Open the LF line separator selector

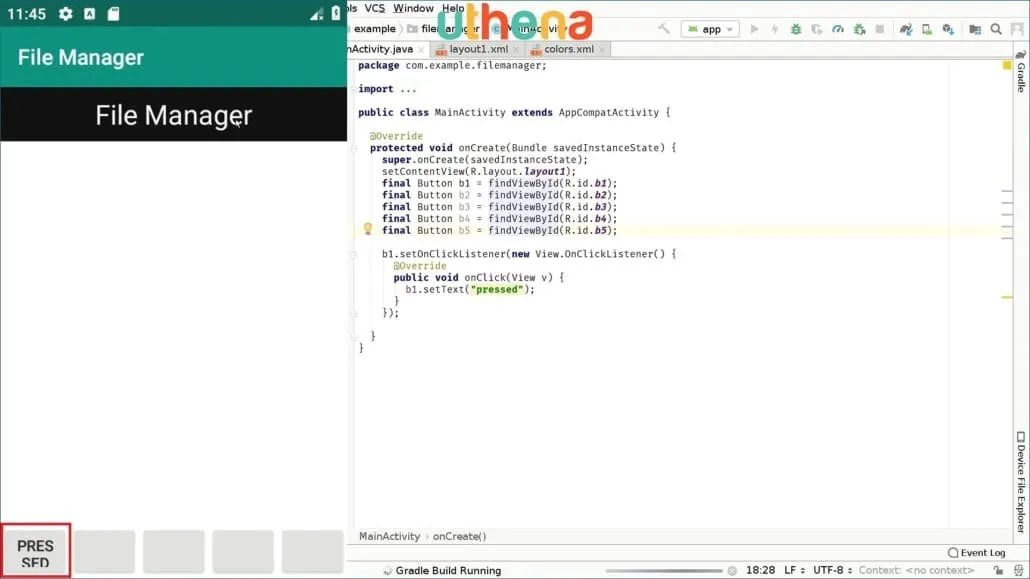pos(794,570)
